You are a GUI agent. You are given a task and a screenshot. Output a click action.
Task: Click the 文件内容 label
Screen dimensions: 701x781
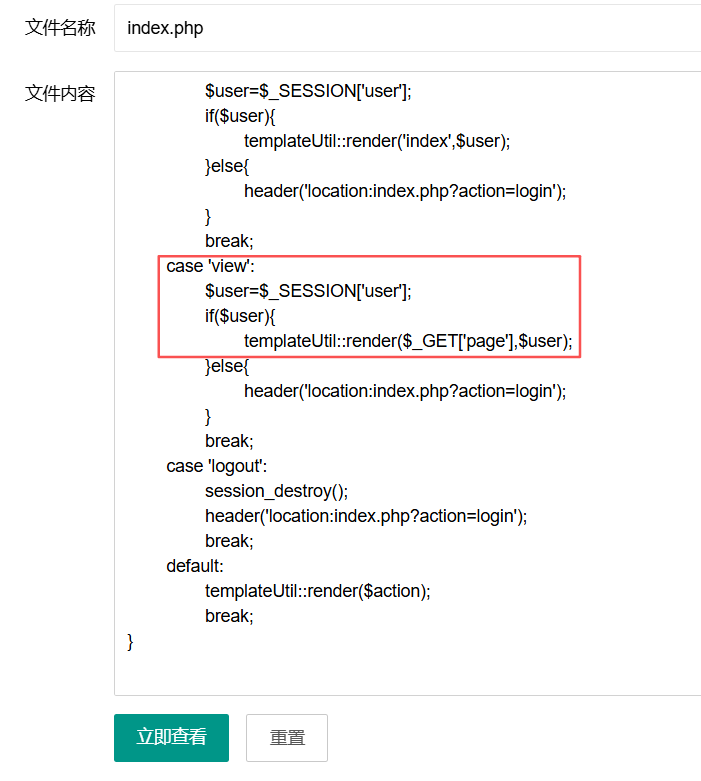click(59, 94)
